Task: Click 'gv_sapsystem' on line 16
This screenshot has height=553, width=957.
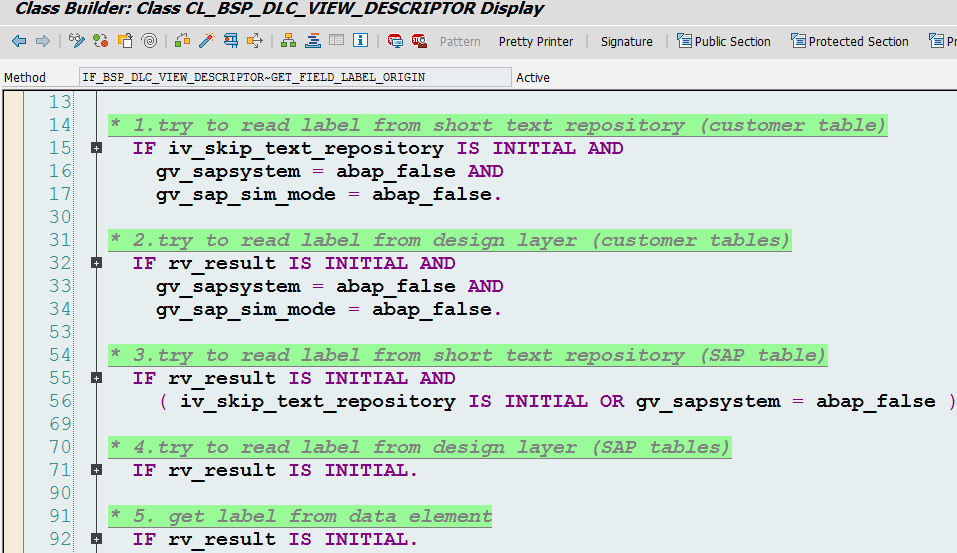Action: coord(228,172)
